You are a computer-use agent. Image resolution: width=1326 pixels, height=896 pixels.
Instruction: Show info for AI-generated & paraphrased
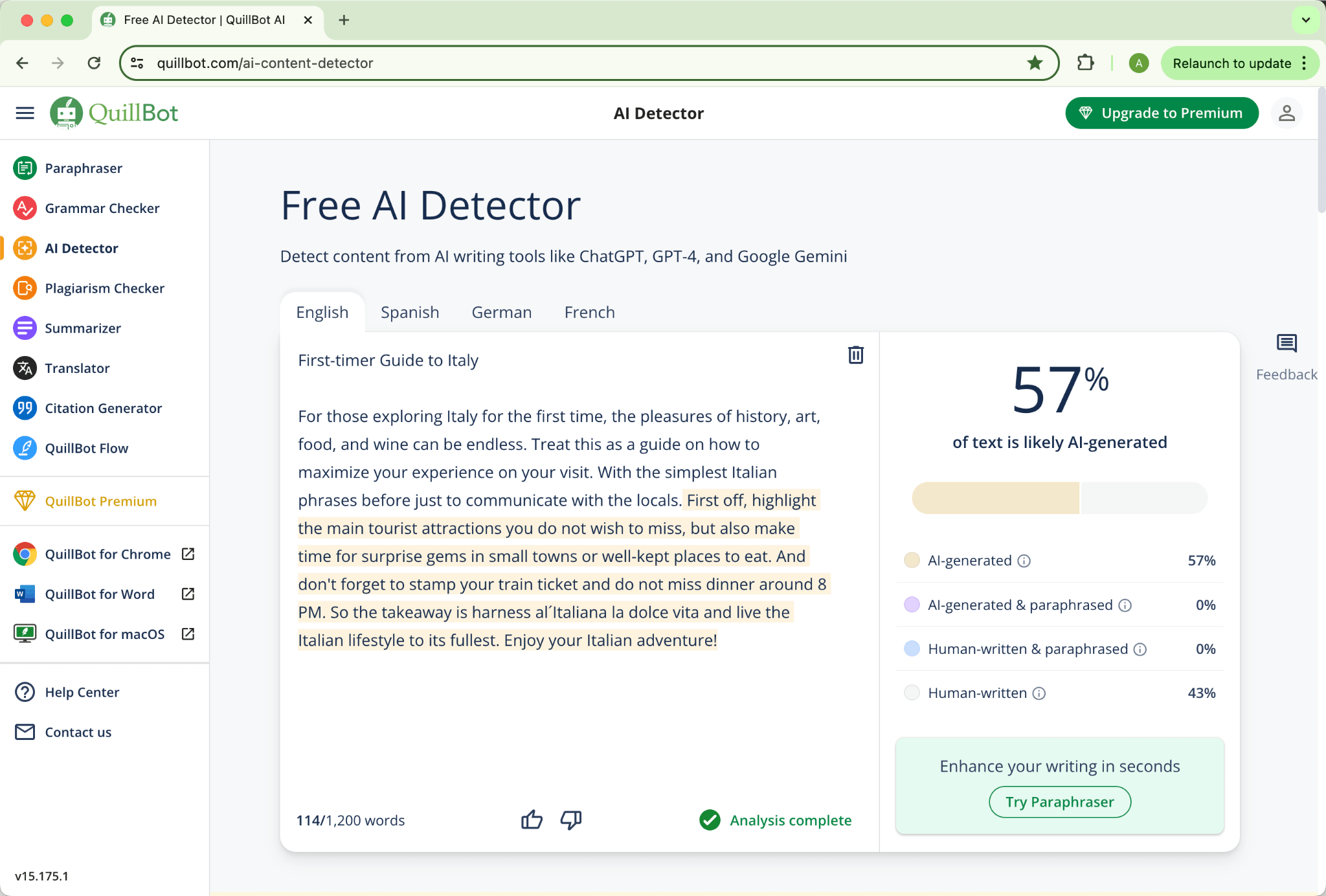[x=1125, y=605]
